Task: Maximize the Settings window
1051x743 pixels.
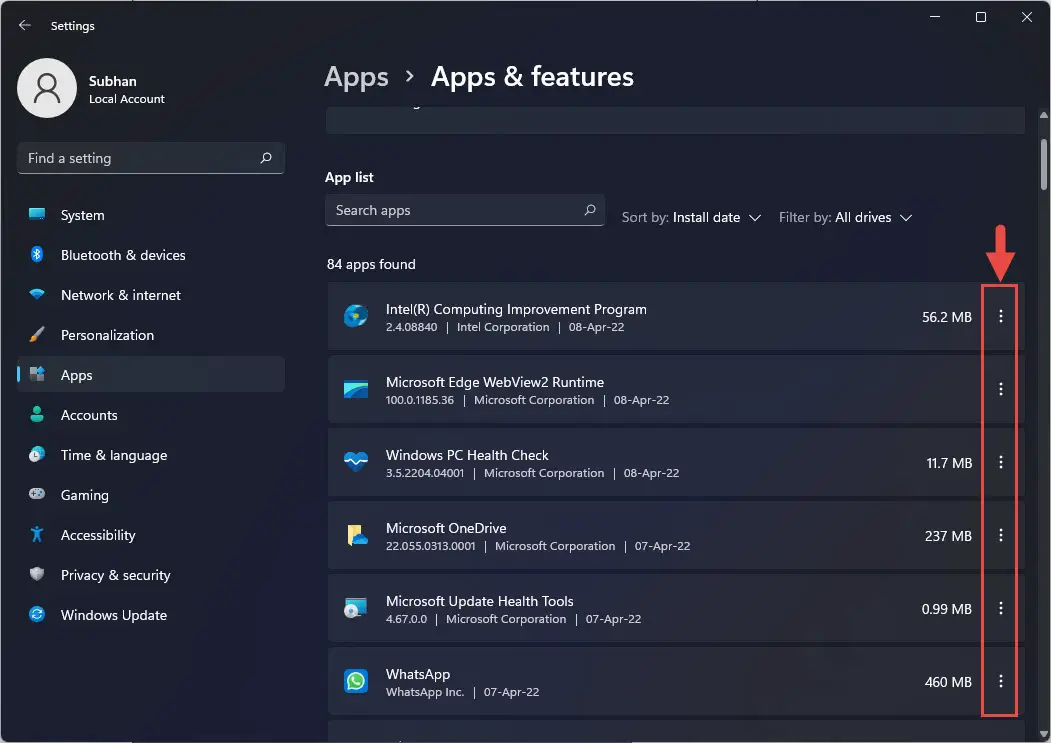Action: point(981,17)
